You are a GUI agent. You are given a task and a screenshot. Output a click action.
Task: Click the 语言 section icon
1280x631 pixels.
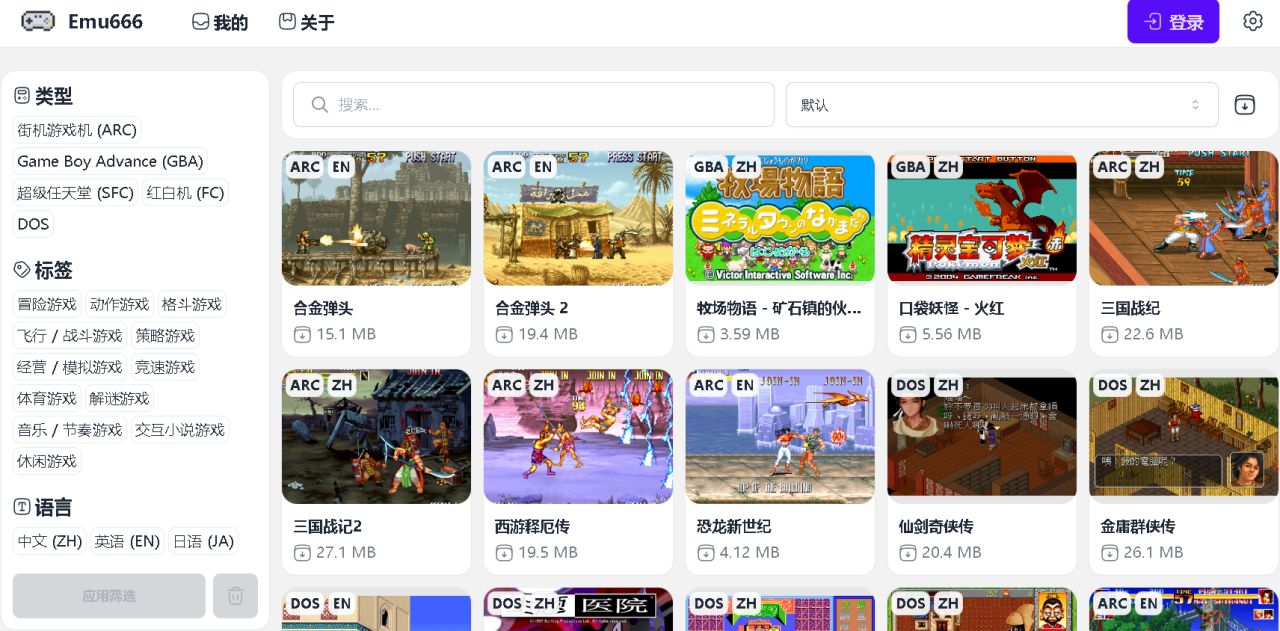pyautogui.click(x=22, y=507)
